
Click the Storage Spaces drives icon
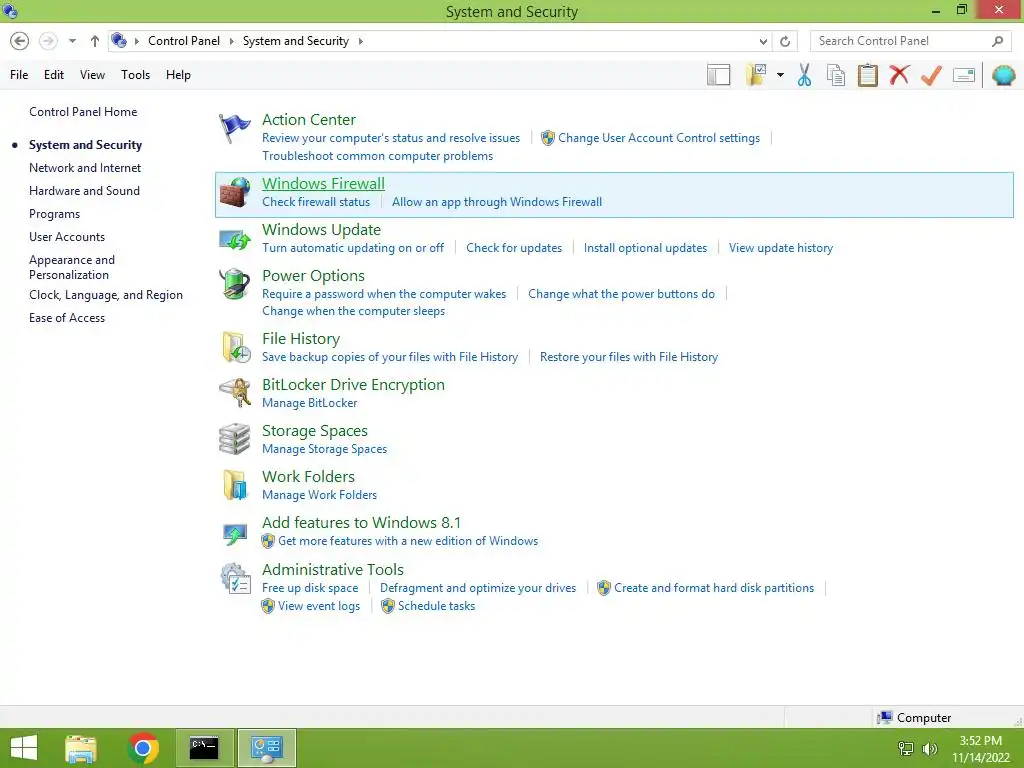(234, 439)
